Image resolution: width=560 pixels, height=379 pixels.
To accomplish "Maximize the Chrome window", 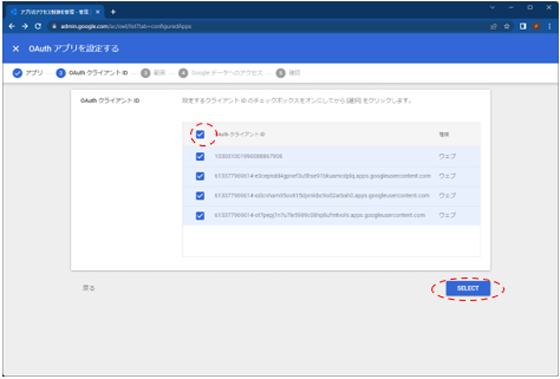I will coord(530,8).
